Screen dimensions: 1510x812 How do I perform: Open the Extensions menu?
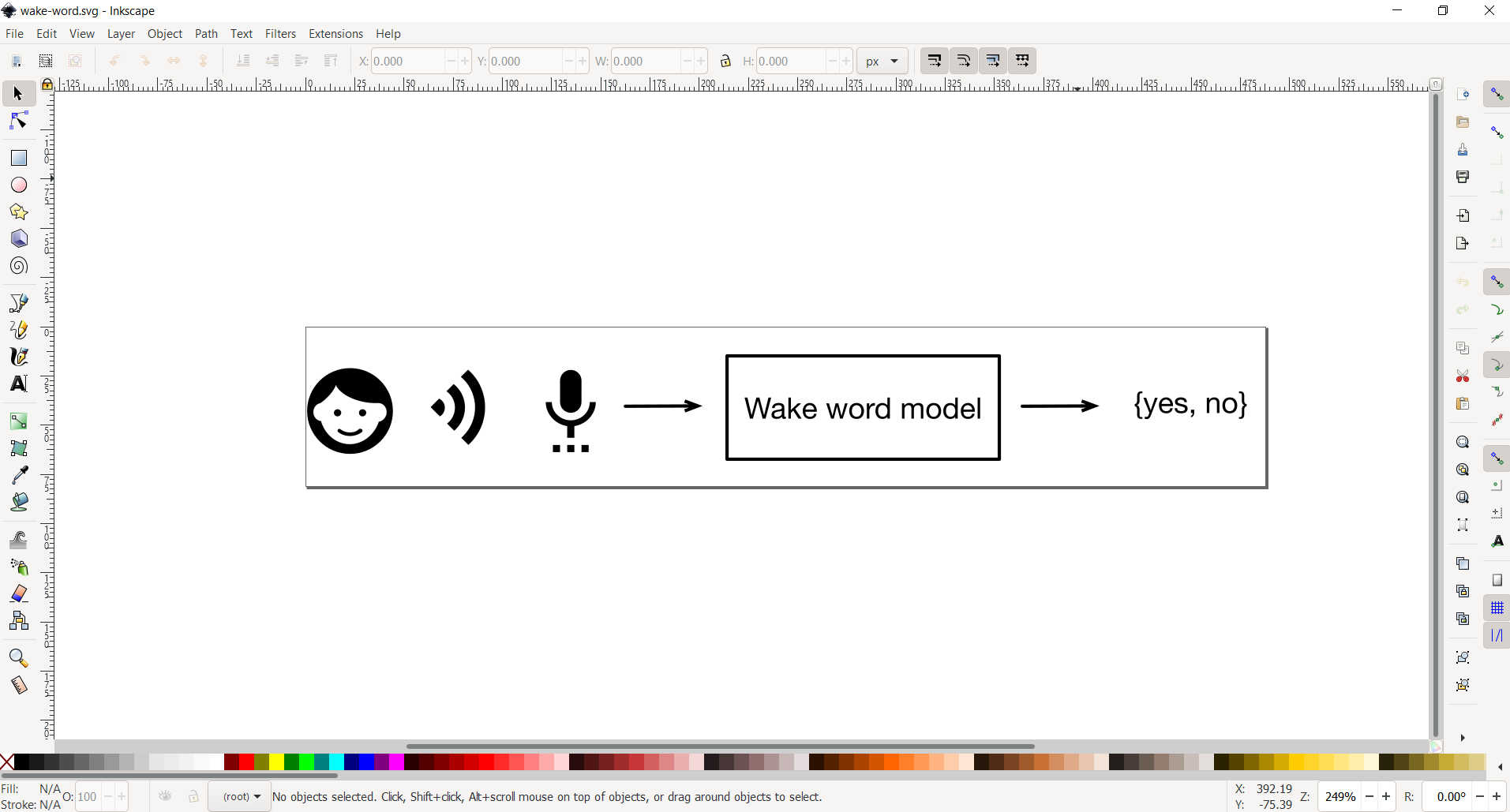(x=335, y=33)
